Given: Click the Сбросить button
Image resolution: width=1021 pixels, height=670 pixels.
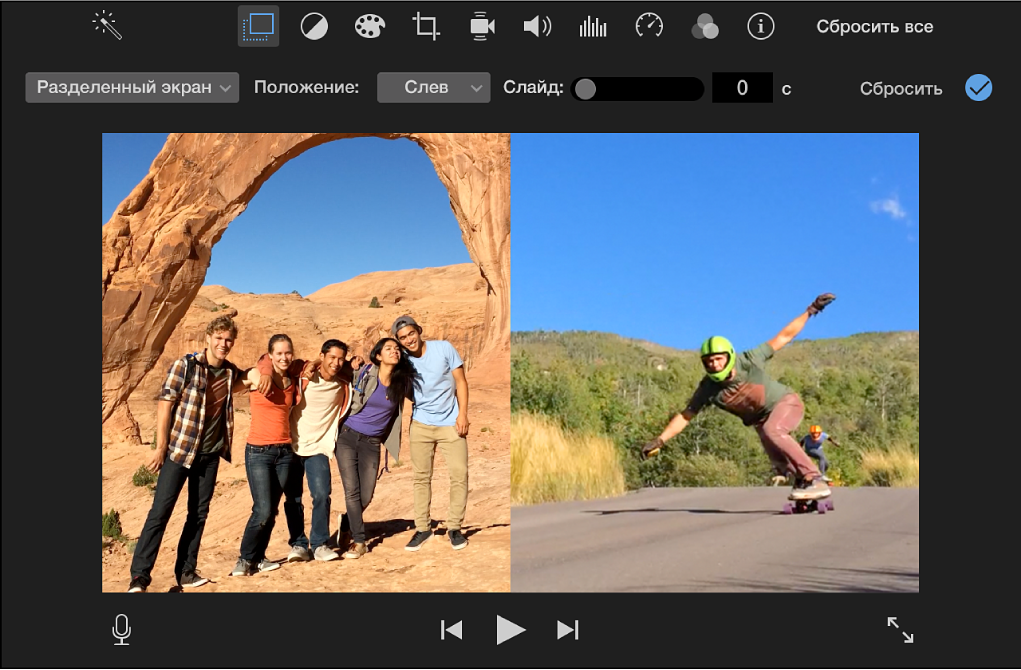Looking at the screenshot, I should pyautogui.click(x=900, y=89).
